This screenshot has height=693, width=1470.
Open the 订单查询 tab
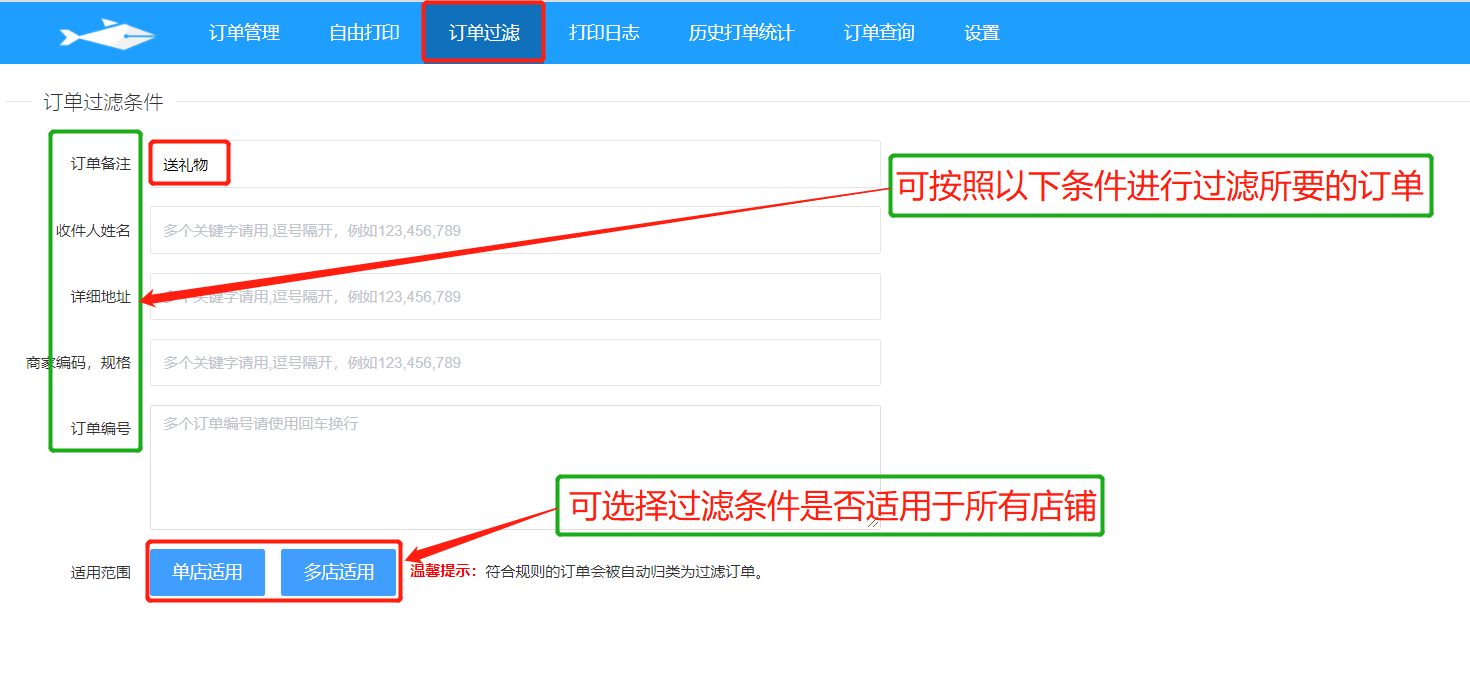click(x=879, y=33)
